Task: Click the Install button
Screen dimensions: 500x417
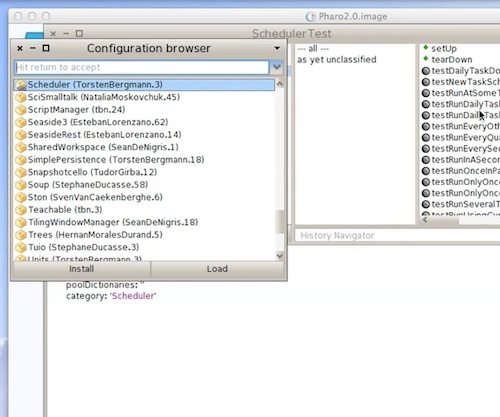Action: 81,269
